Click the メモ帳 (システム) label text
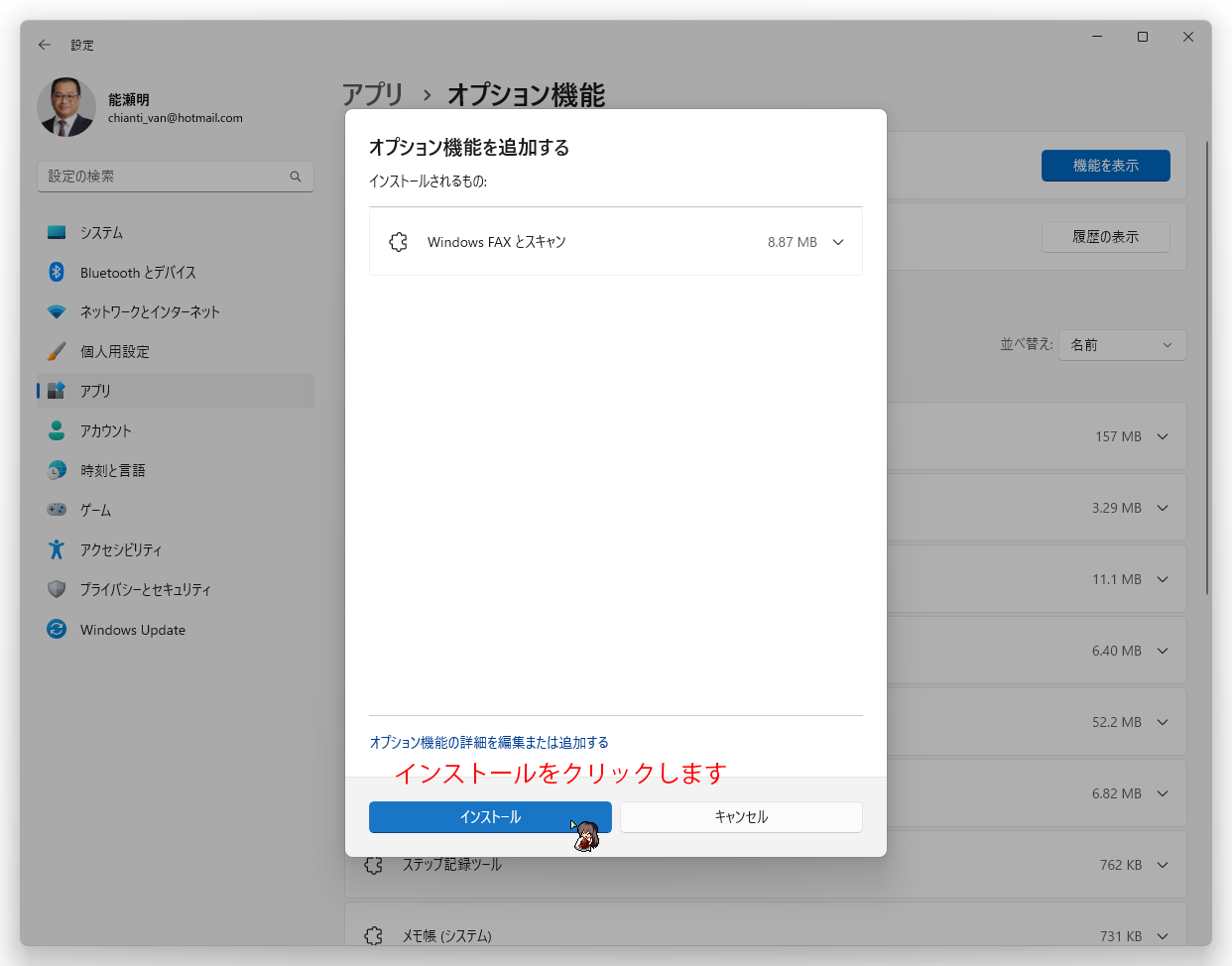1232x966 pixels. coord(447,936)
